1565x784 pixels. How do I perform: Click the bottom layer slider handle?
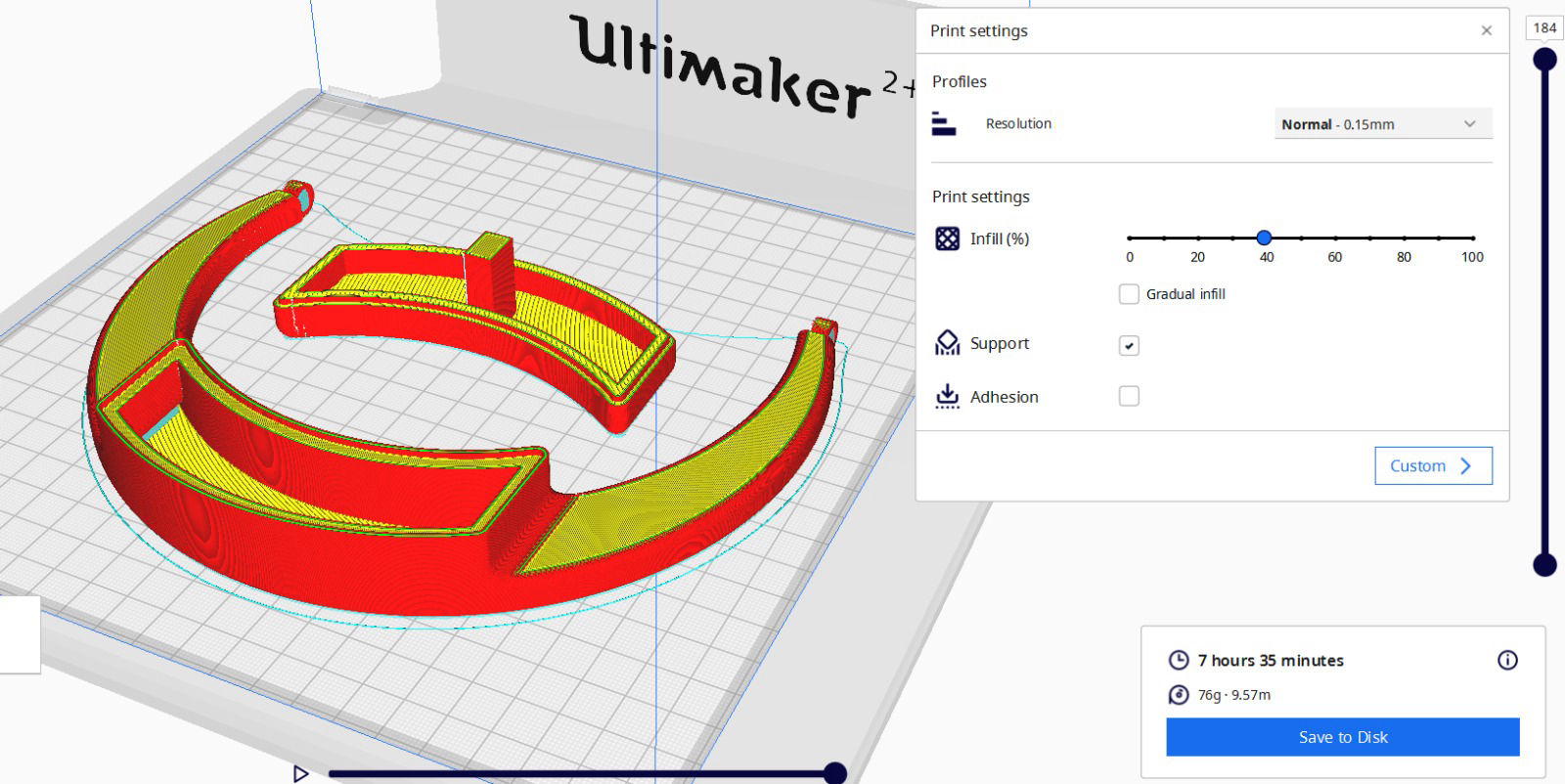tap(1544, 564)
